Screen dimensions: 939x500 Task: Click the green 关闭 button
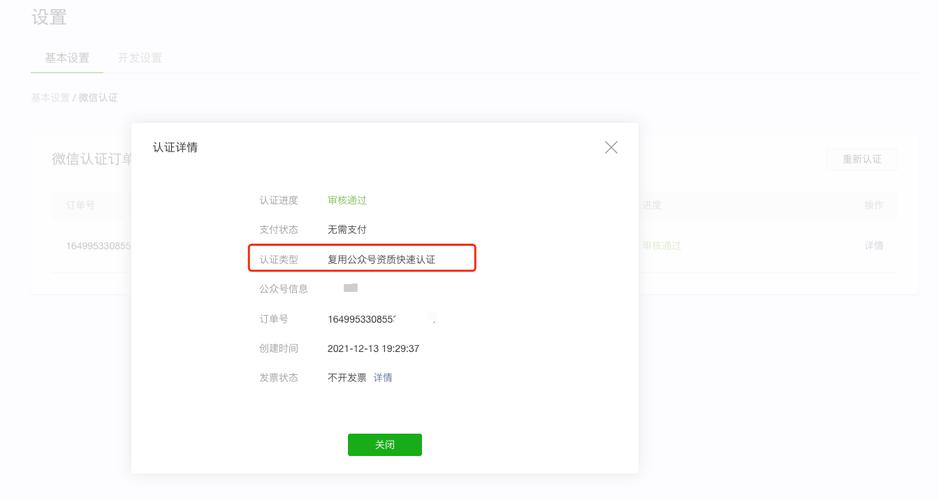pyautogui.click(x=384, y=444)
